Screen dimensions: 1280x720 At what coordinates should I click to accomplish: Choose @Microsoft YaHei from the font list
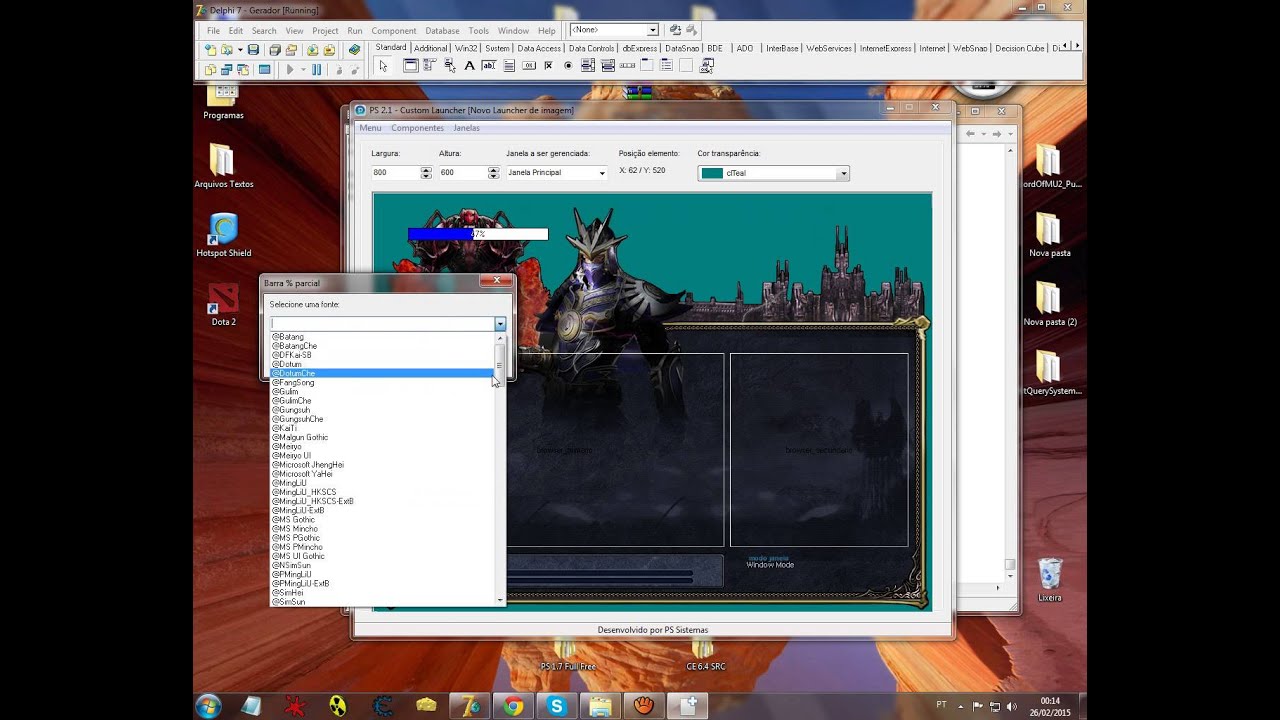click(x=384, y=474)
